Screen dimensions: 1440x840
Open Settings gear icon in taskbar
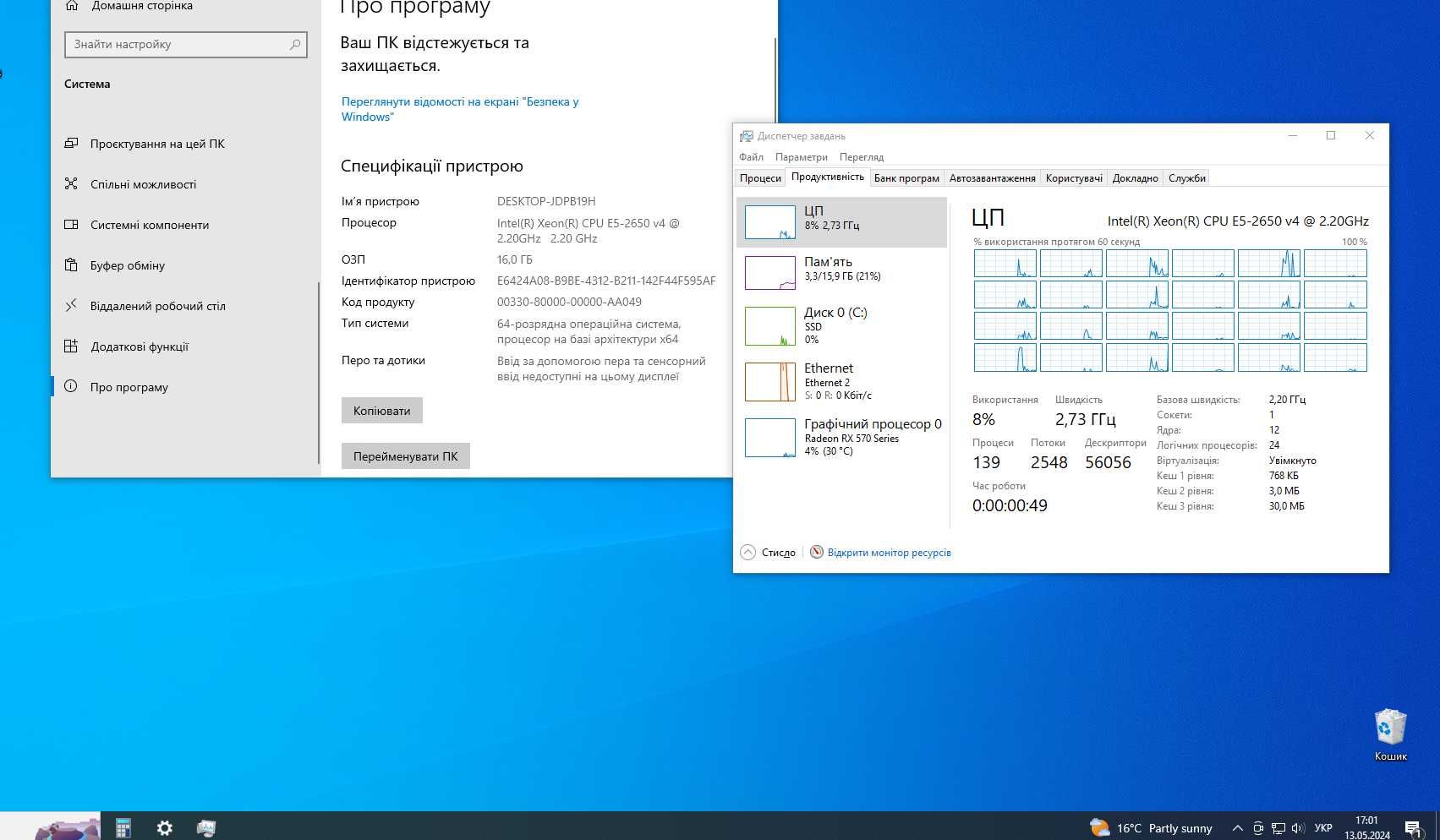(165, 827)
